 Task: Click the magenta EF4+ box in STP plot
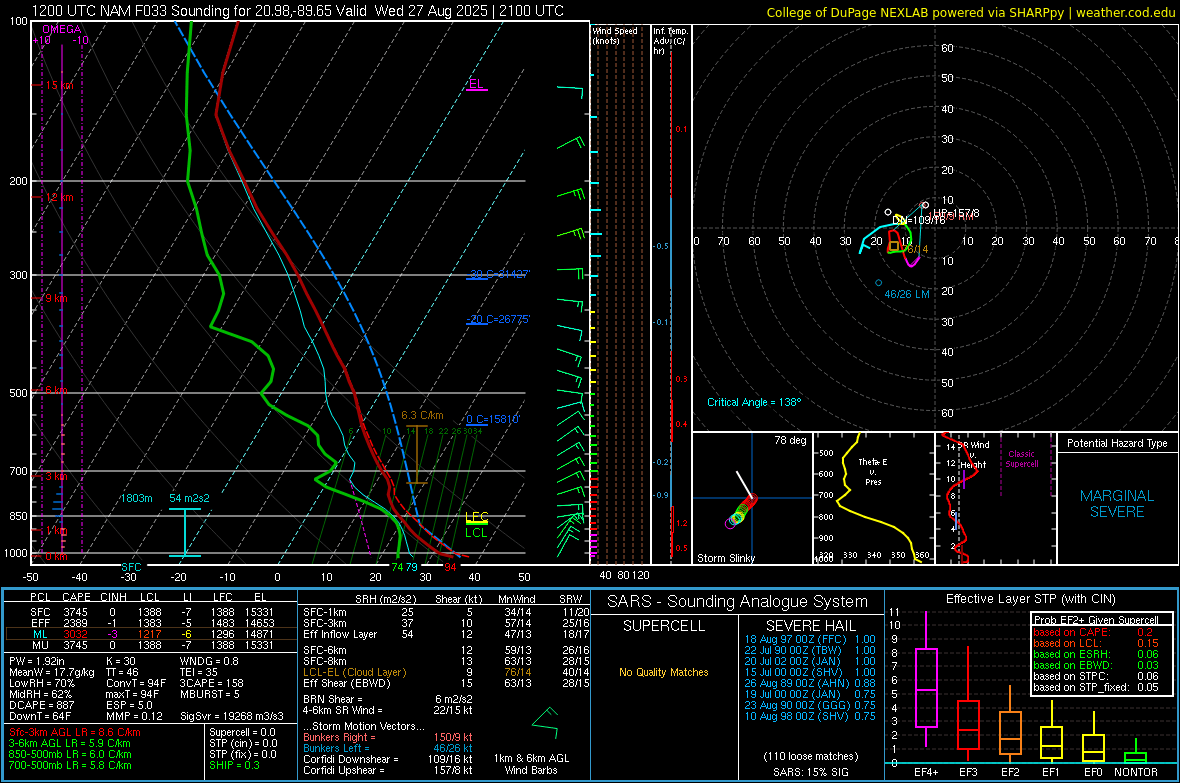[926, 687]
